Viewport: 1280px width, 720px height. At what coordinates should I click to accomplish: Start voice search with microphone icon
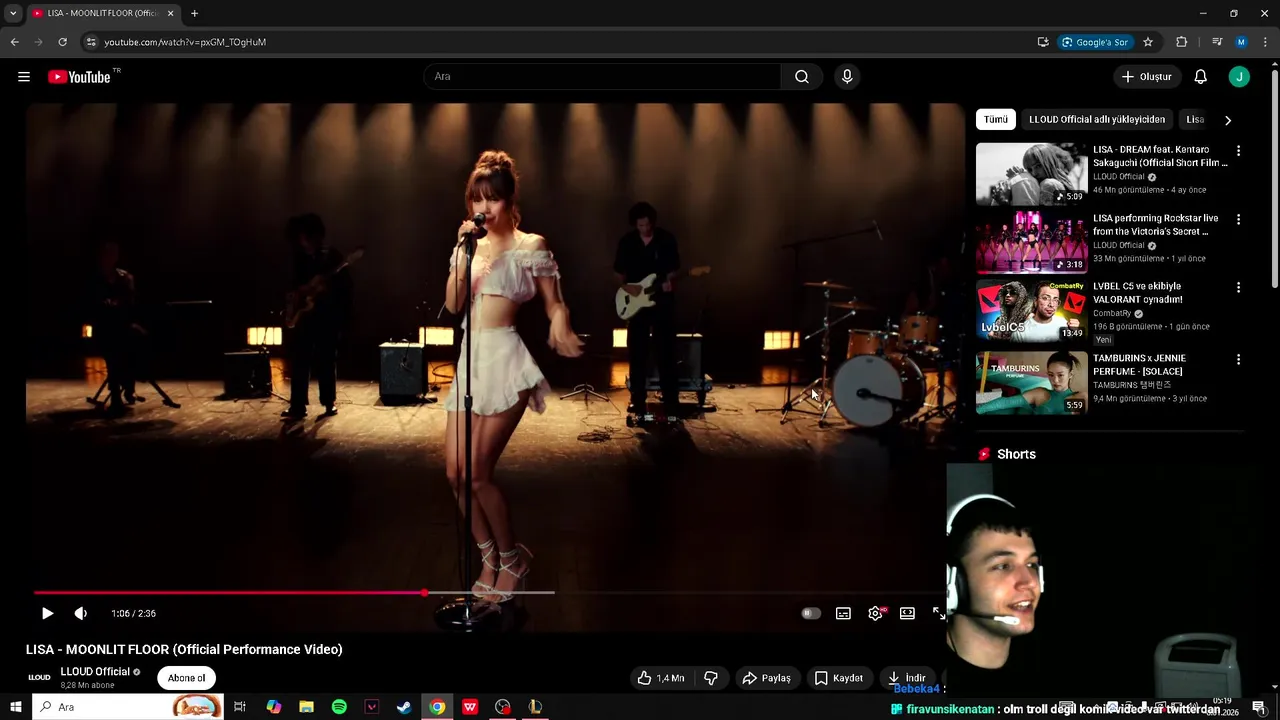(847, 77)
